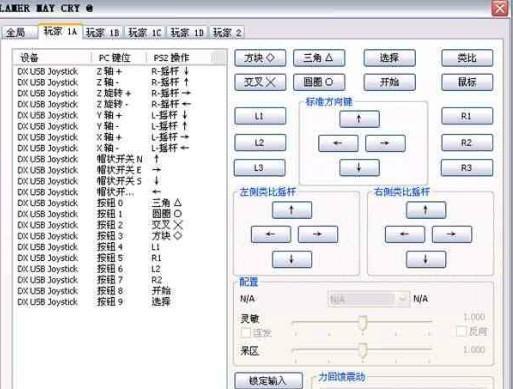
Task: Adjust the 呆区 dead zone slider
Action: tap(362, 350)
